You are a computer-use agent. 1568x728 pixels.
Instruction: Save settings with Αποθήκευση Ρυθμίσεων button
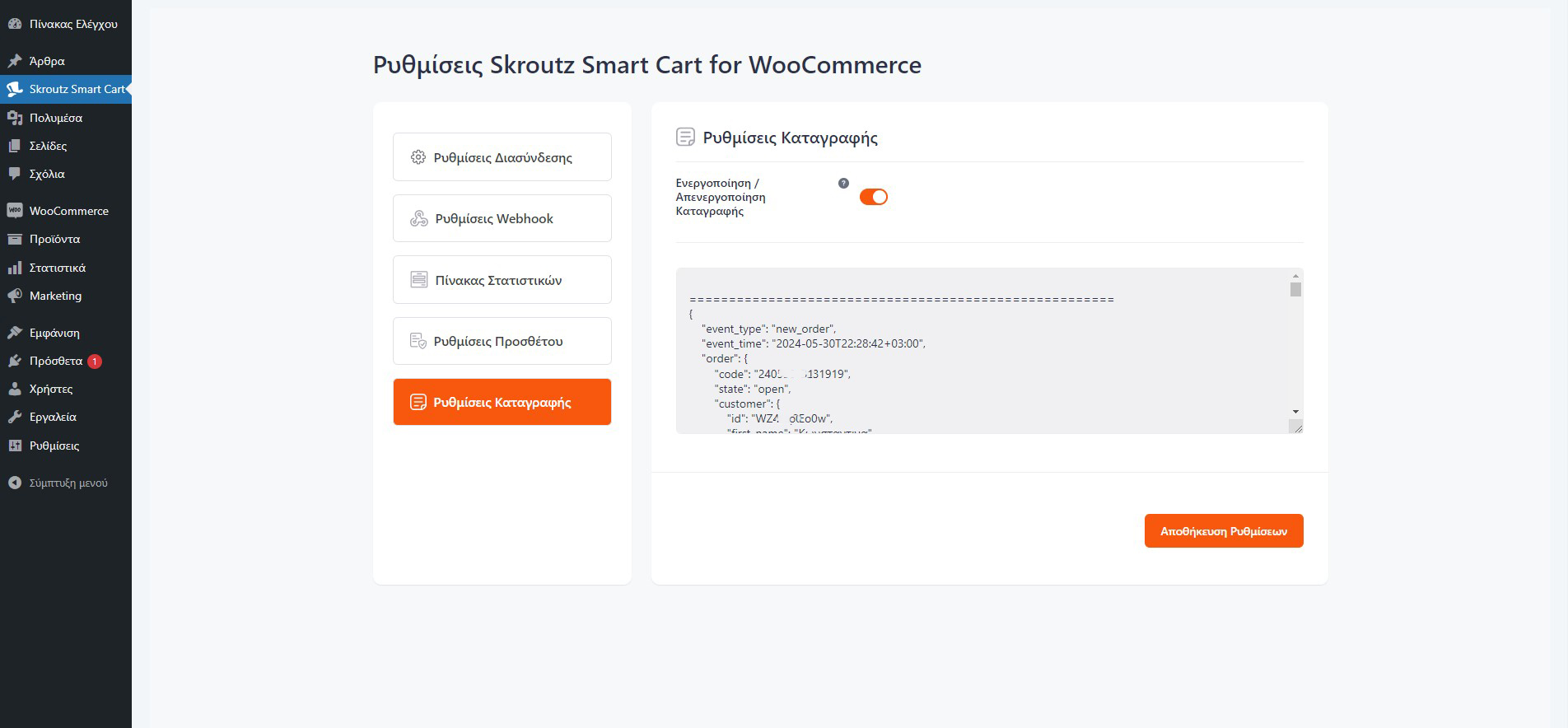(x=1223, y=531)
